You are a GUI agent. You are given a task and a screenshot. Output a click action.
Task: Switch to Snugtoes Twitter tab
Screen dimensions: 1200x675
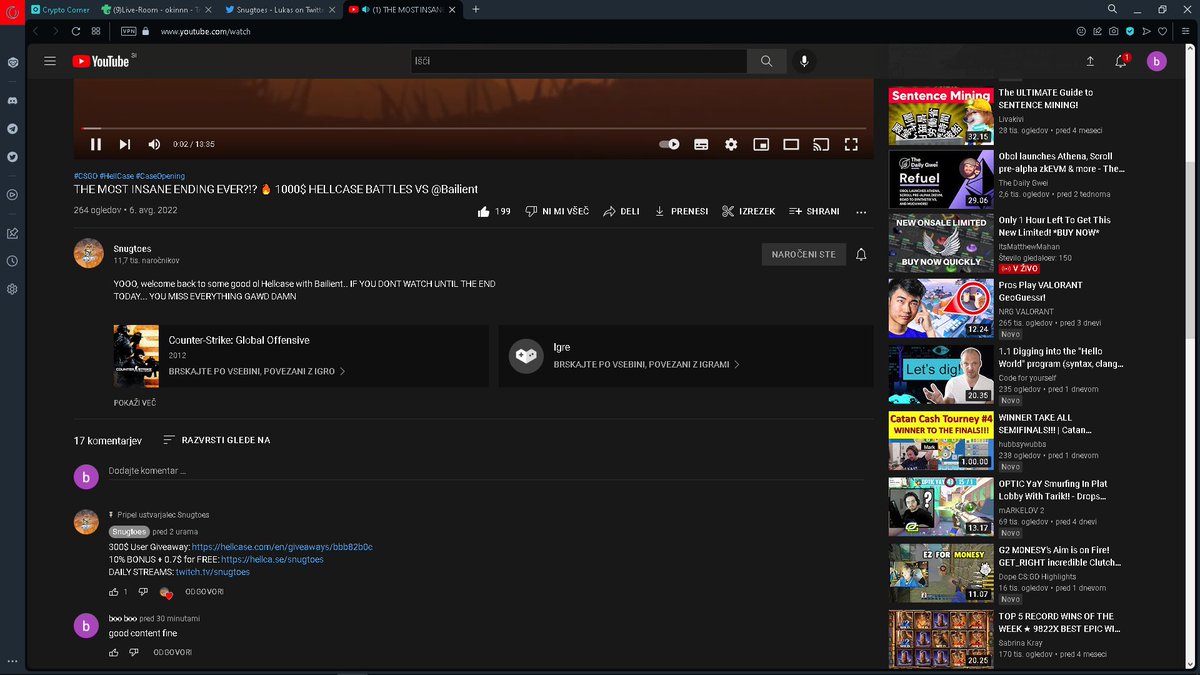pyautogui.click(x=280, y=9)
